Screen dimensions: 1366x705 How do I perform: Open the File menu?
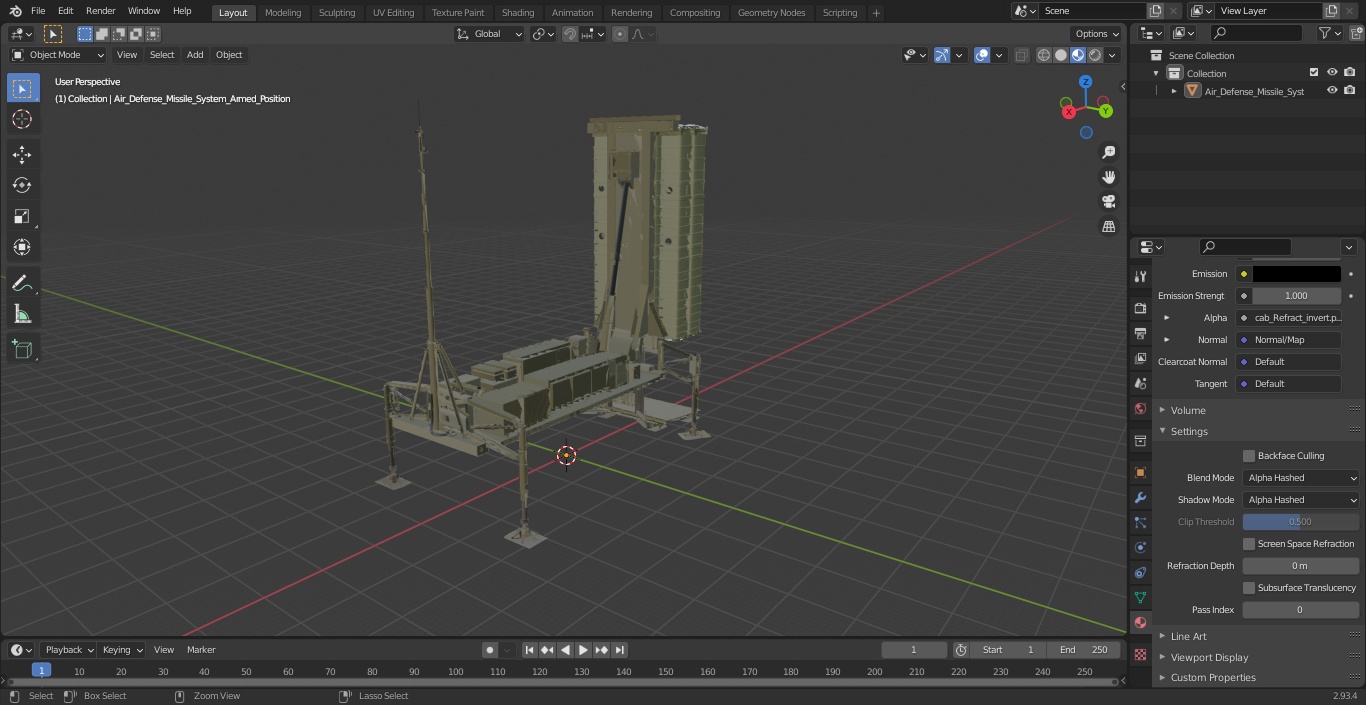(38, 11)
